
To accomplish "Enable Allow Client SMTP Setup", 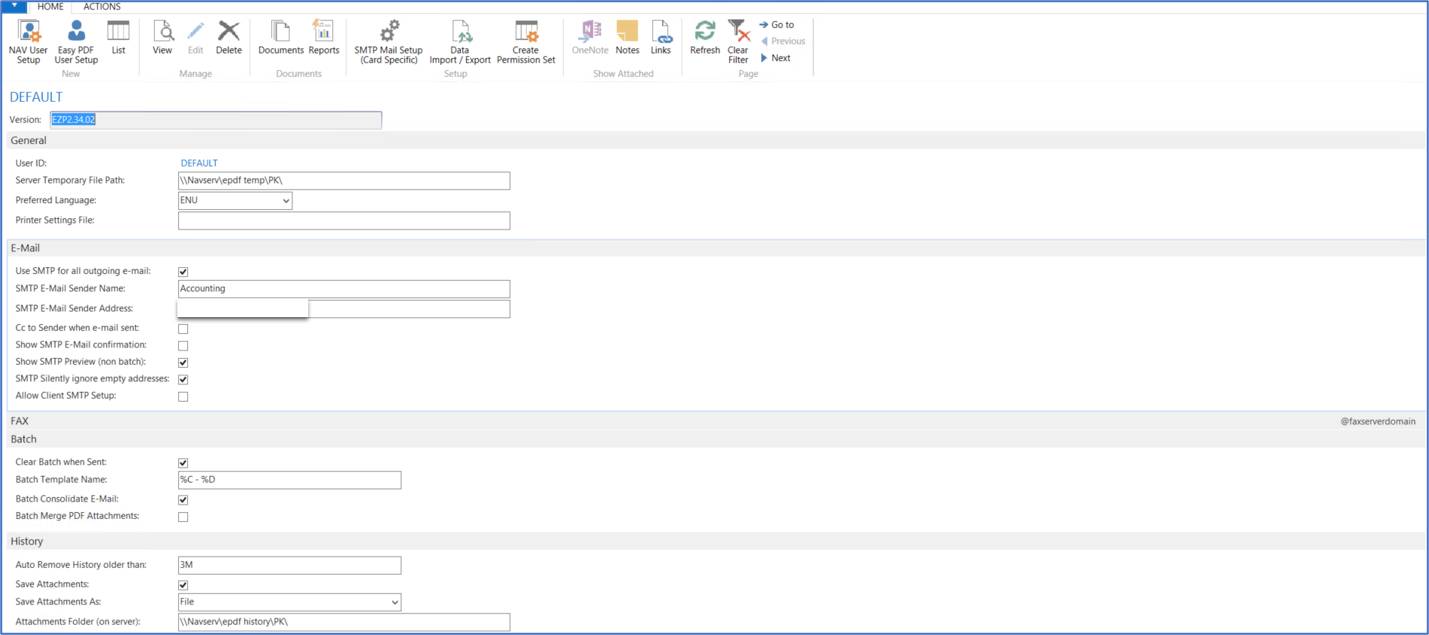I will (x=183, y=397).
